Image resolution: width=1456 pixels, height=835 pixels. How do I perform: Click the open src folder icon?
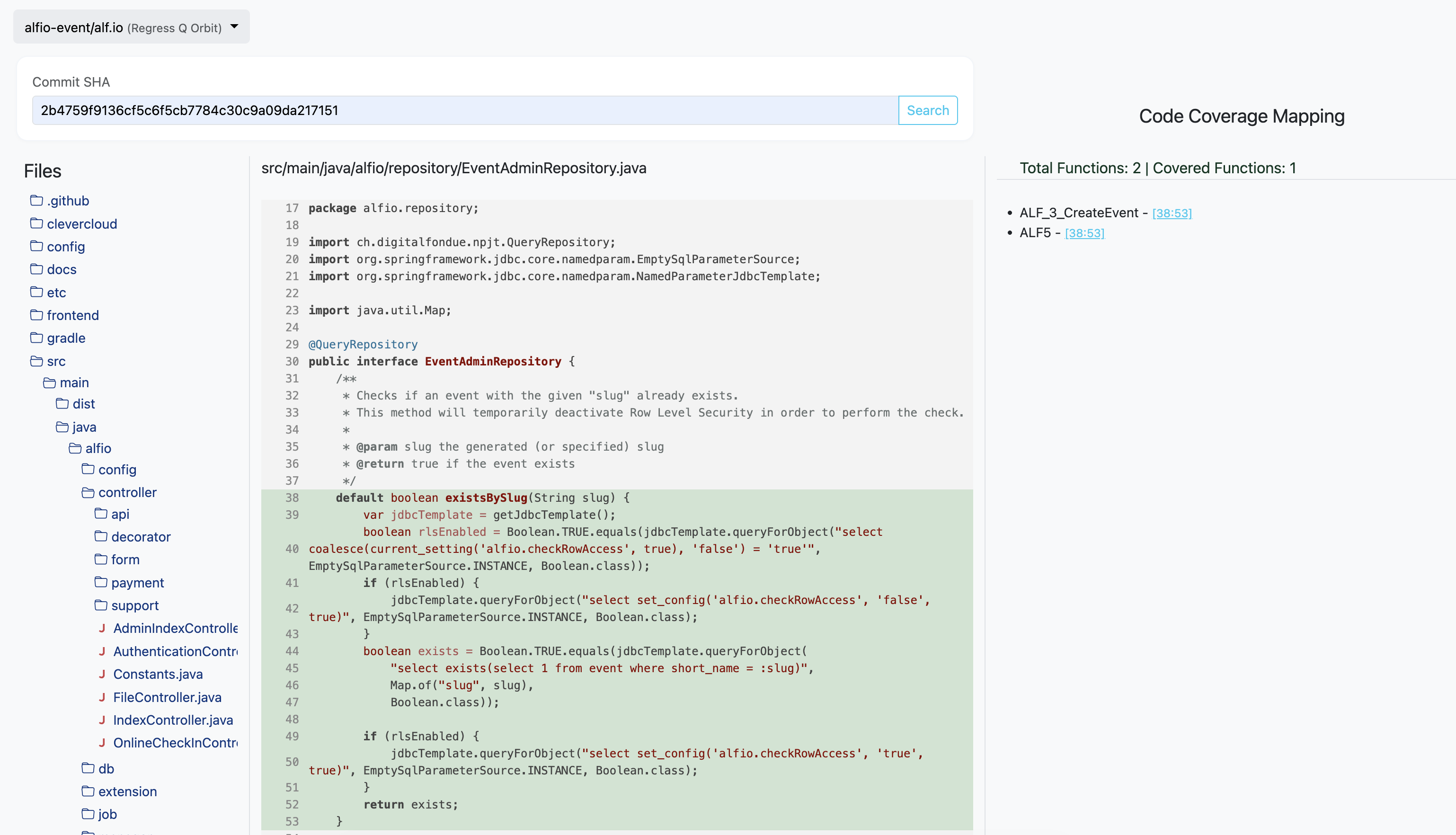(x=37, y=361)
